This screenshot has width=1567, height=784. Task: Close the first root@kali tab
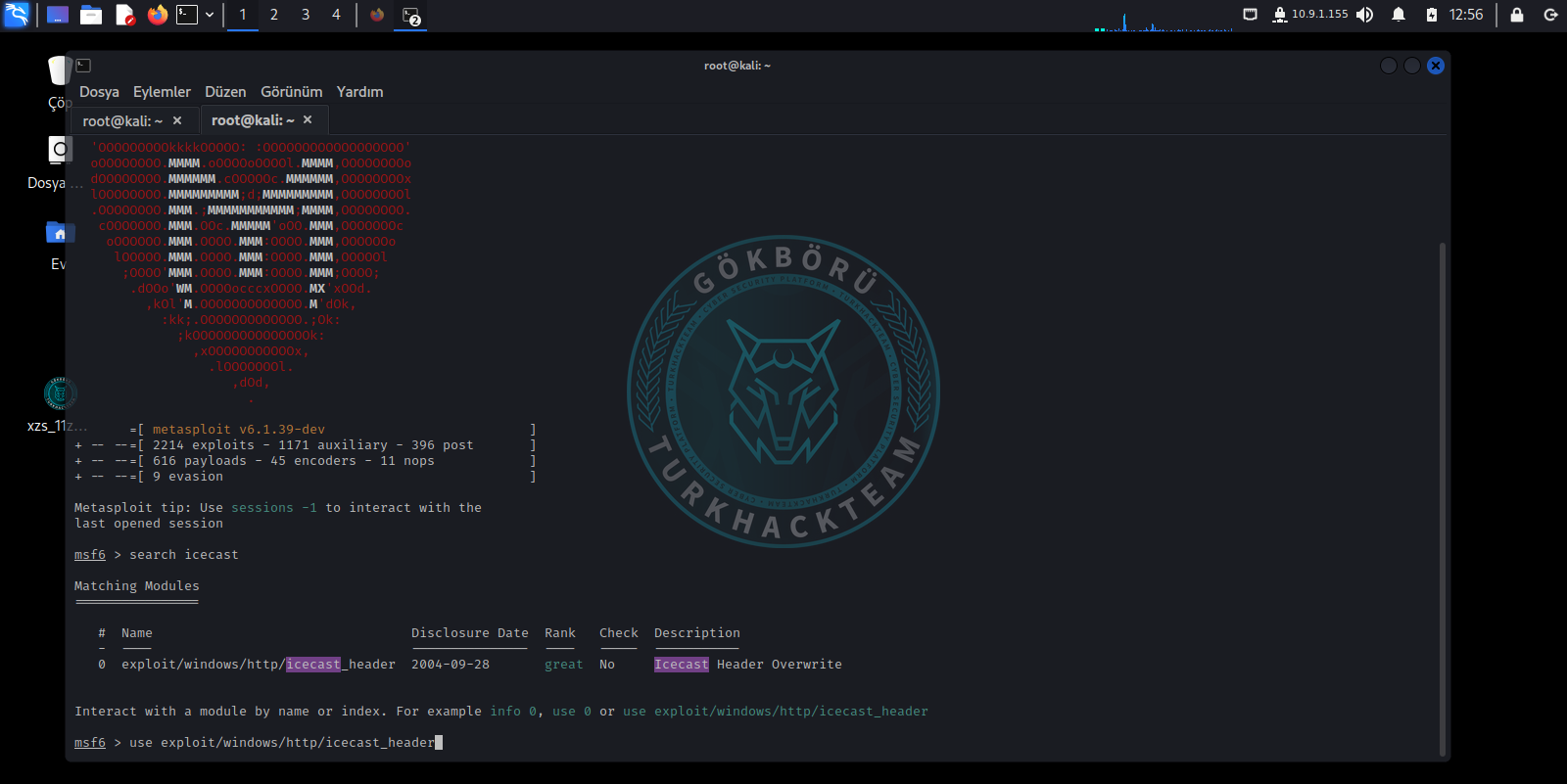coord(177,120)
